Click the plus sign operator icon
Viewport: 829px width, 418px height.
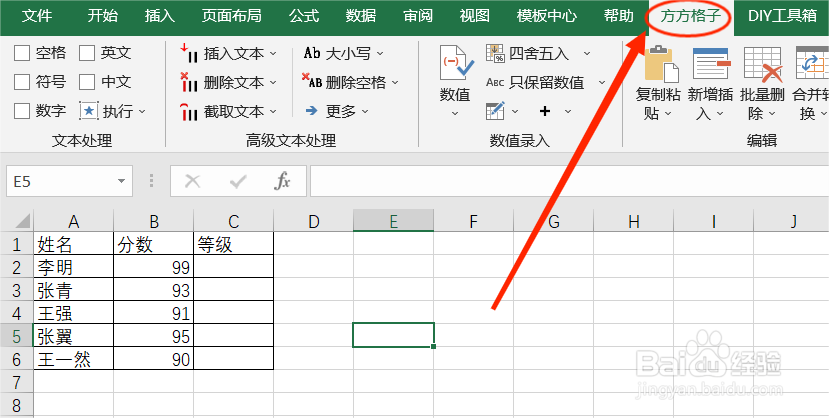click(545, 111)
